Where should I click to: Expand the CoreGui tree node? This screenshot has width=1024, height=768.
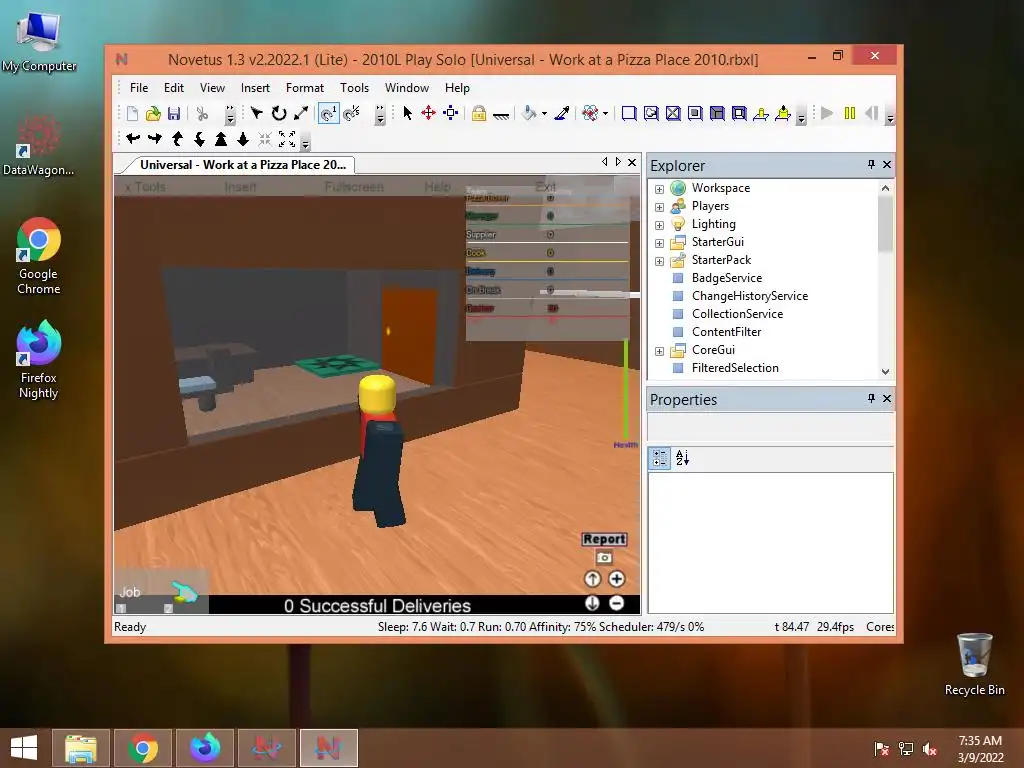pyautogui.click(x=660, y=351)
